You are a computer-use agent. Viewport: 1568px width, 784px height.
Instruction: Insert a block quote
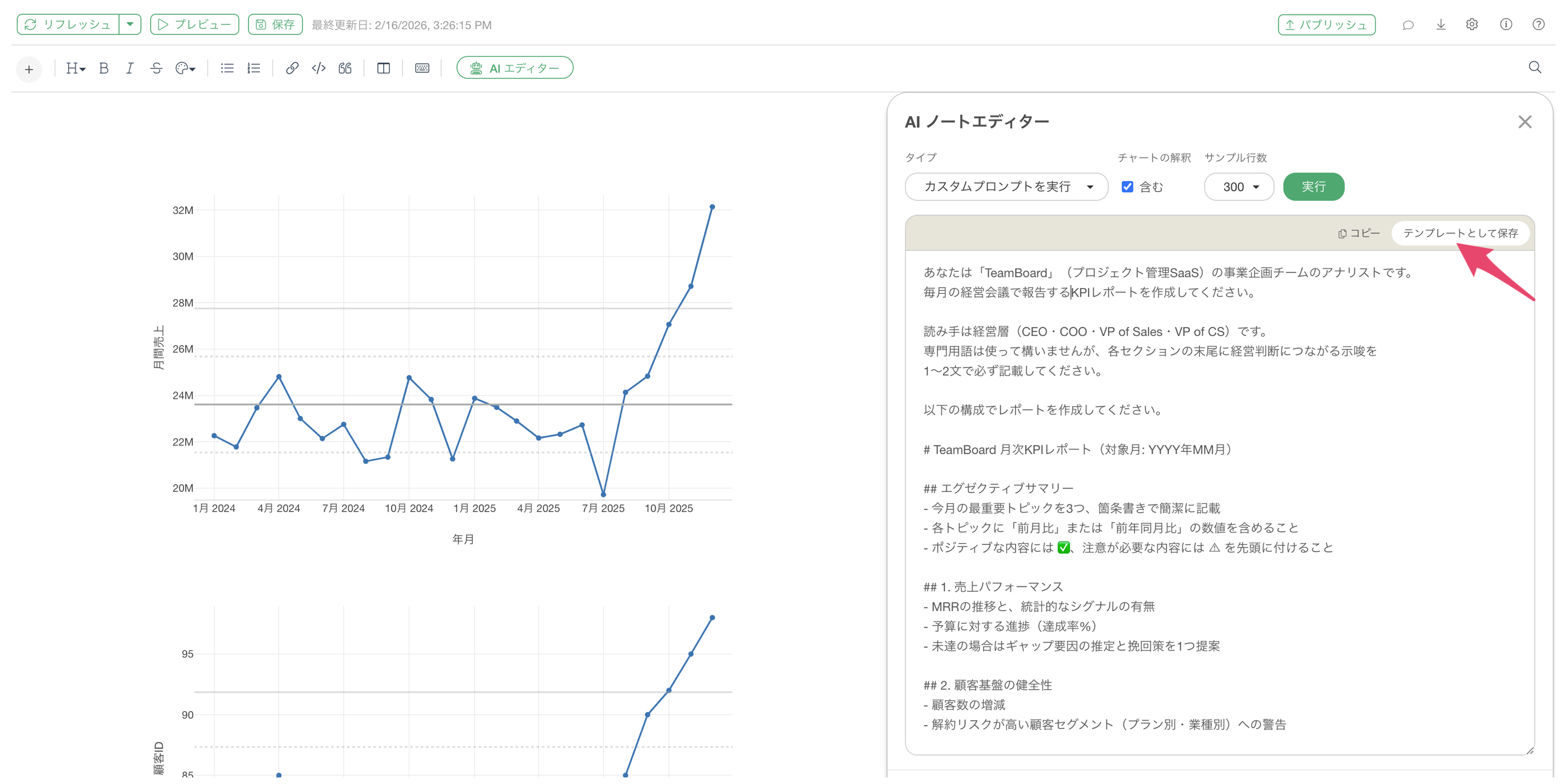pyautogui.click(x=345, y=68)
